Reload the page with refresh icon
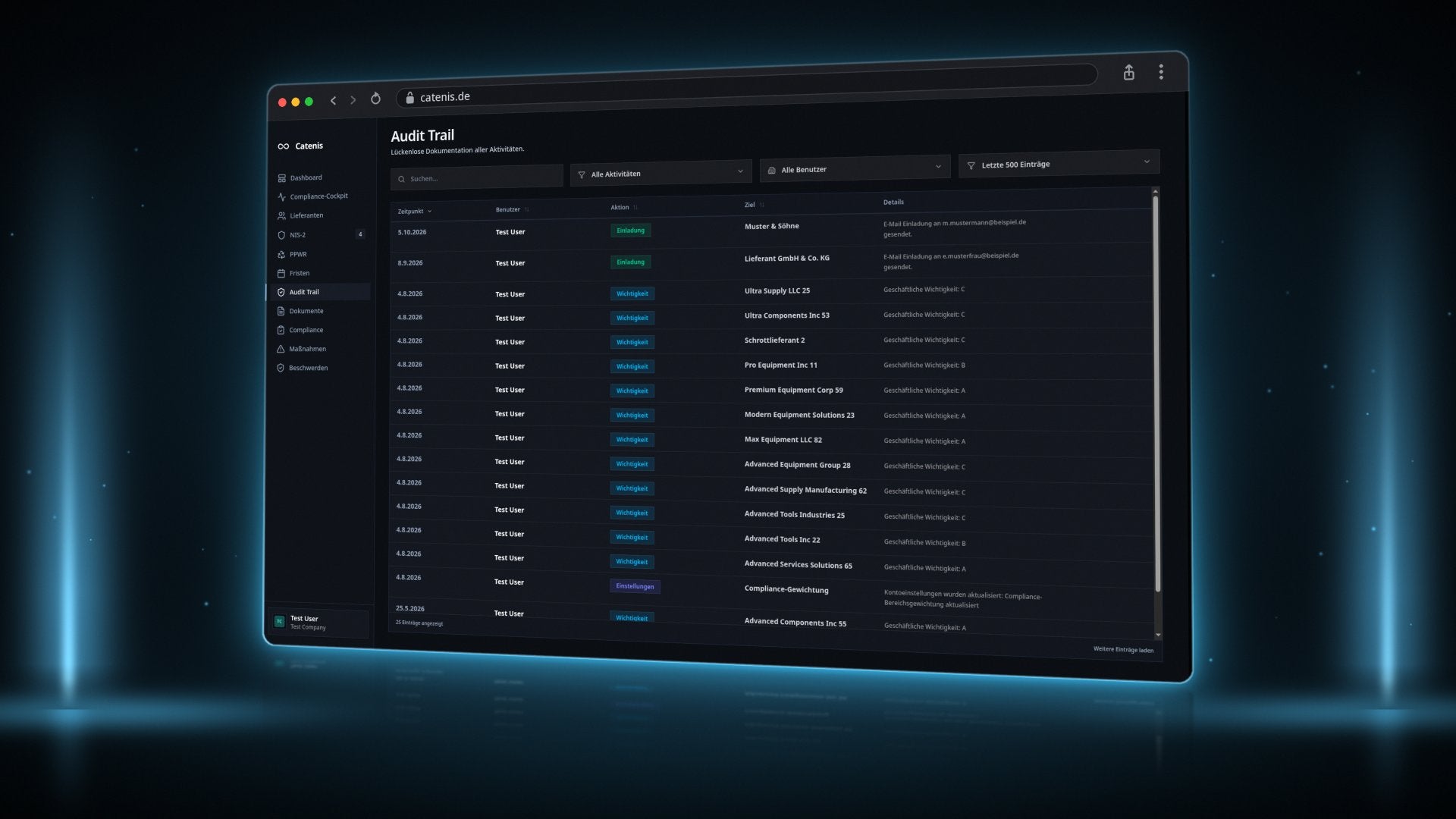1456x819 pixels. (375, 99)
